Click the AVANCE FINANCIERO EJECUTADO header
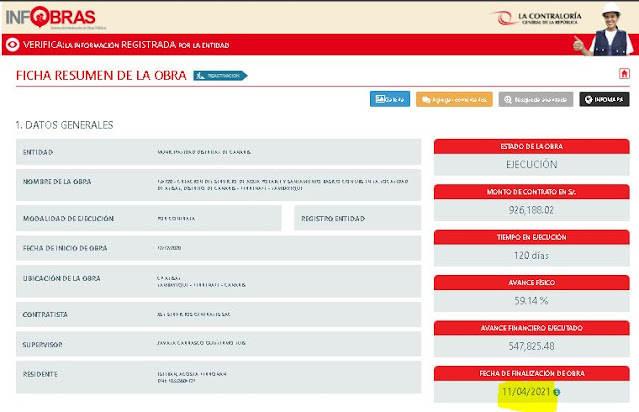This screenshot has height=412, width=639. click(x=531, y=328)
